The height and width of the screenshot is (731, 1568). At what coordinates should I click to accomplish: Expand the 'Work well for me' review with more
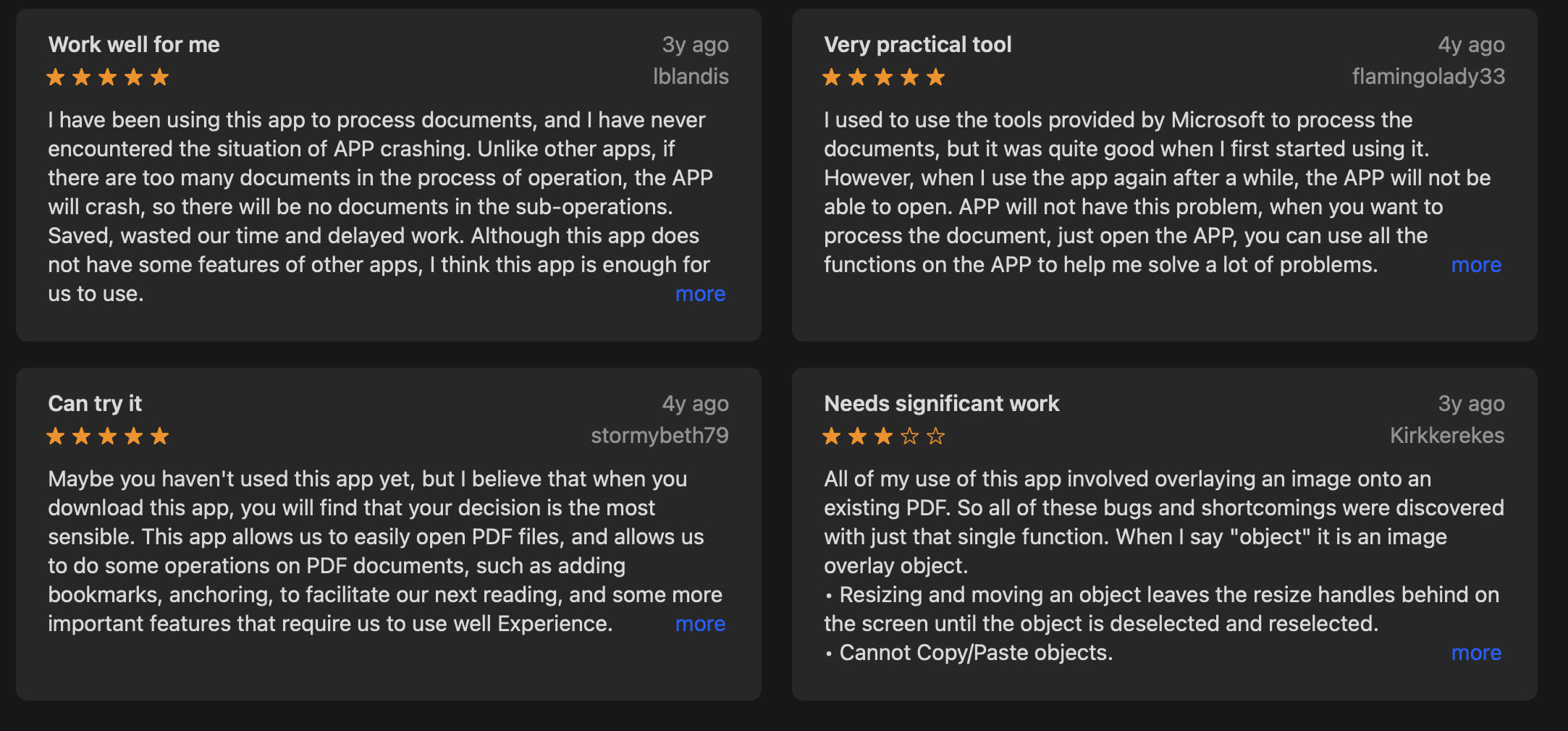tap(700, 294)
